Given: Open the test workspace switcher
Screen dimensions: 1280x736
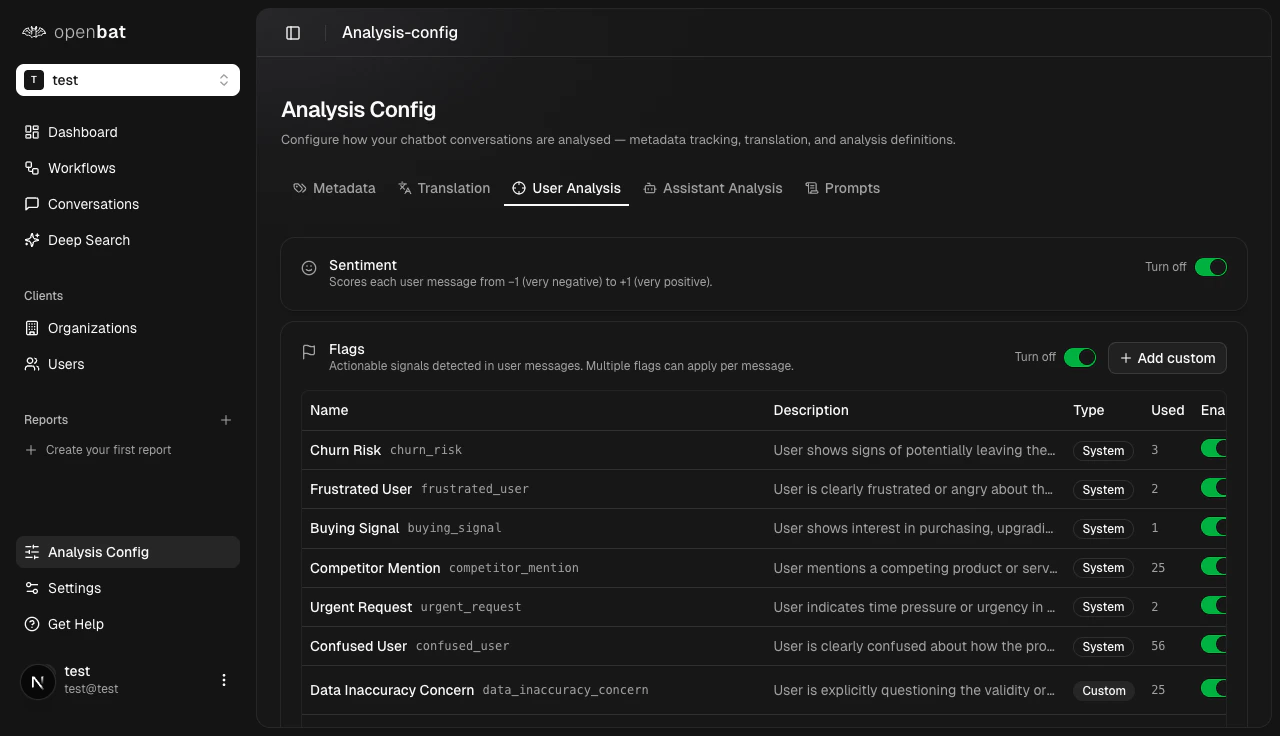Looking at the screenshot, I should pos(127,80).
